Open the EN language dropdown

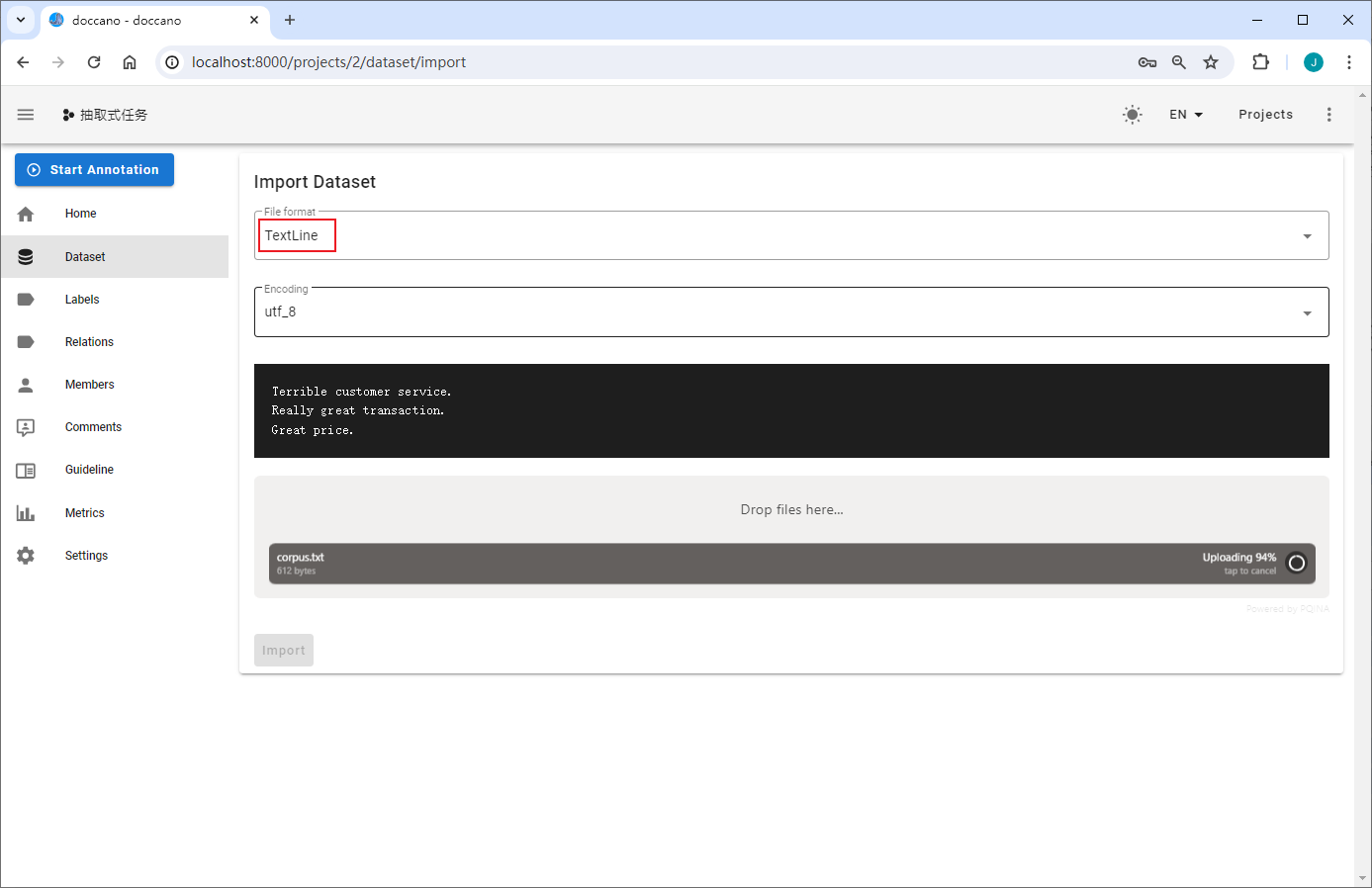click(x=1185, y=114)
